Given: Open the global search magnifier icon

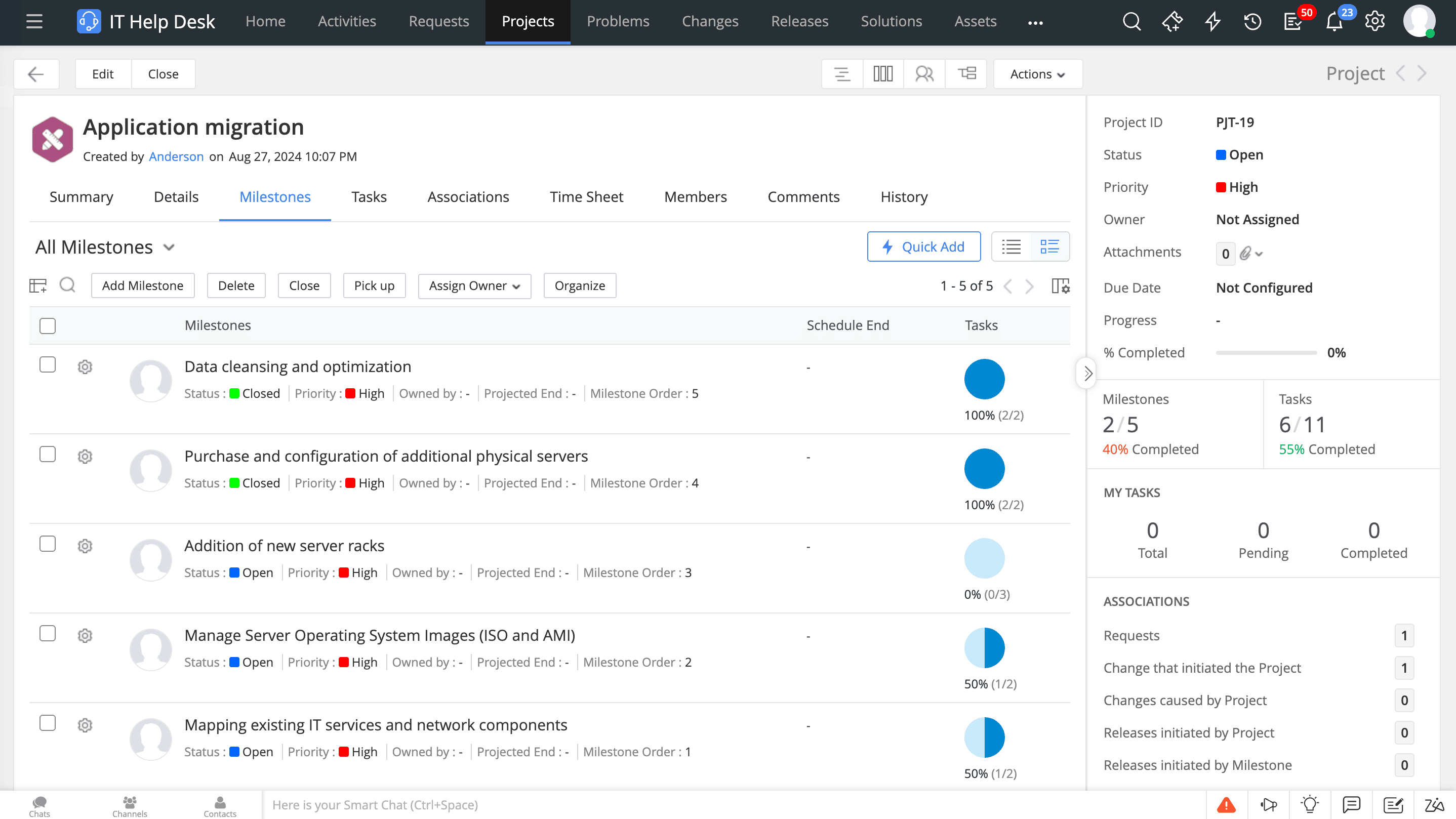Looking at the screenshot, I should coord(1131,21).
